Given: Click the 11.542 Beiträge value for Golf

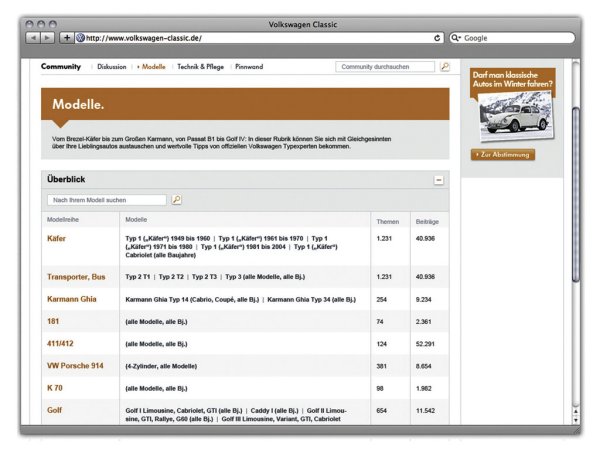Looking at the screenshot, I should [425, 411].
